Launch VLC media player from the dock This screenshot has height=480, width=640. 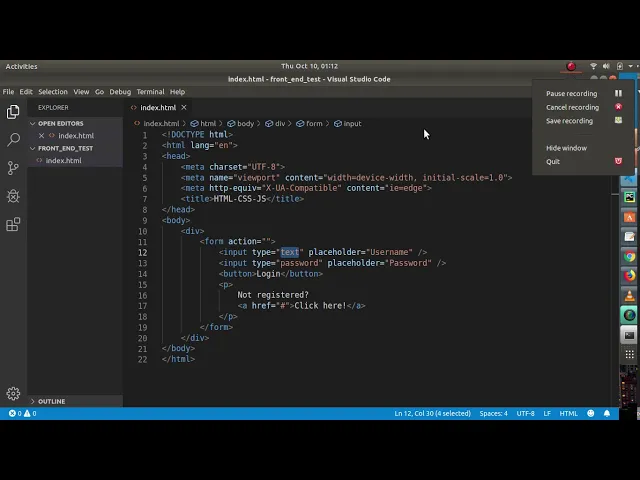pyautogui.click(x=629, y=296)
